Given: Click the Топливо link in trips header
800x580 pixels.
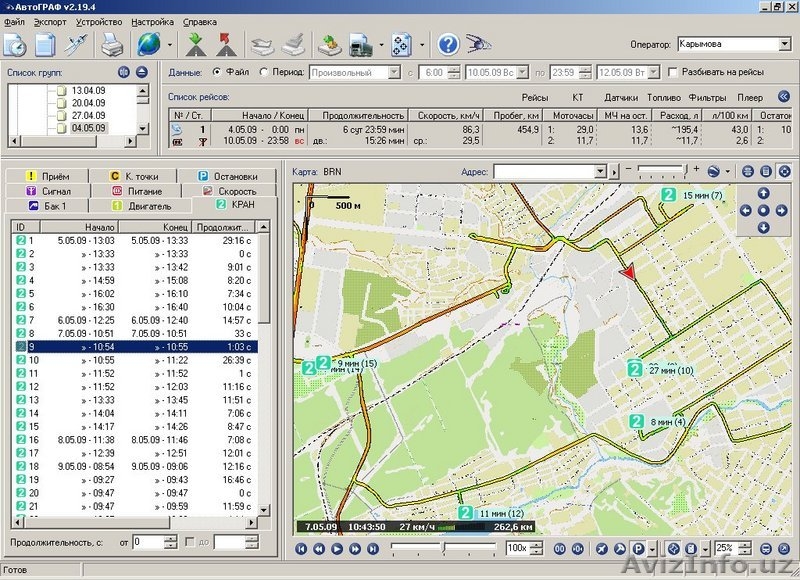Looking at the screenshot, I should [664, 98].
